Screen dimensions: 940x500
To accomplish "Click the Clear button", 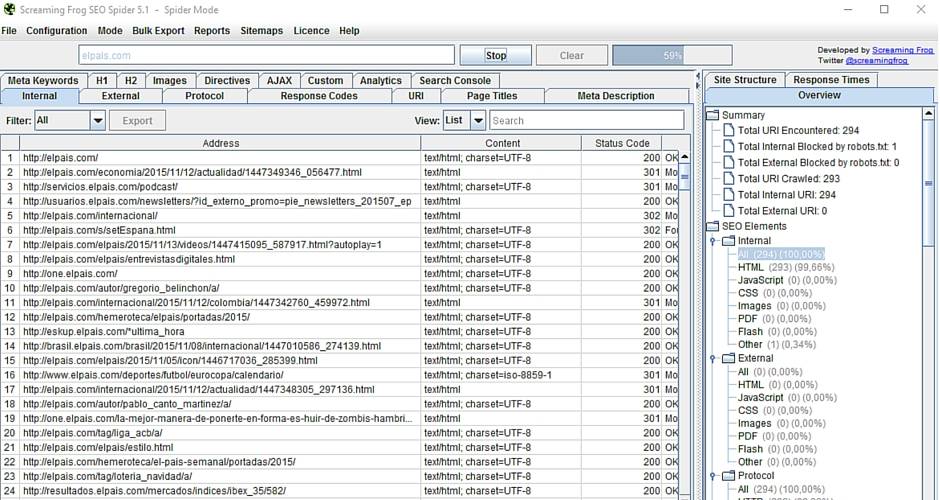I will click(x=571, y=55).
